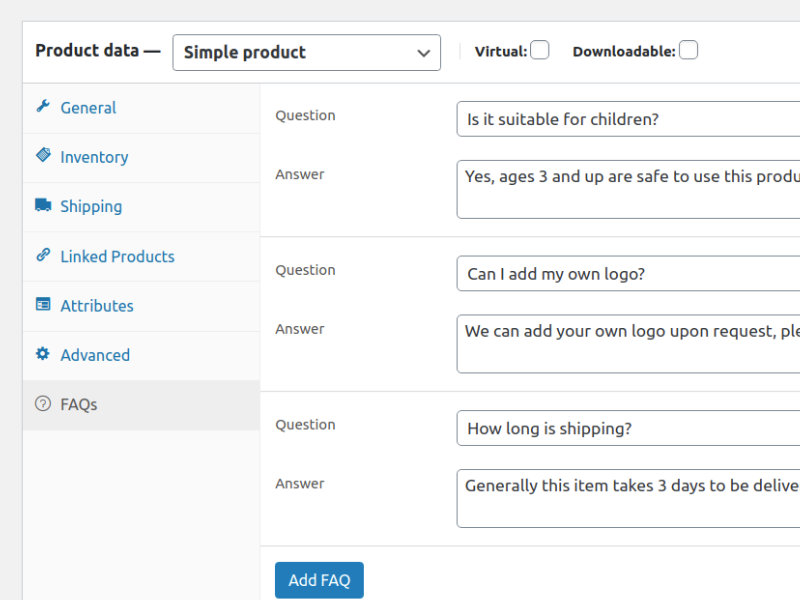Go to the Shipping tab
The height and width of the screenshot is (600, 800).
pos(141,207)
